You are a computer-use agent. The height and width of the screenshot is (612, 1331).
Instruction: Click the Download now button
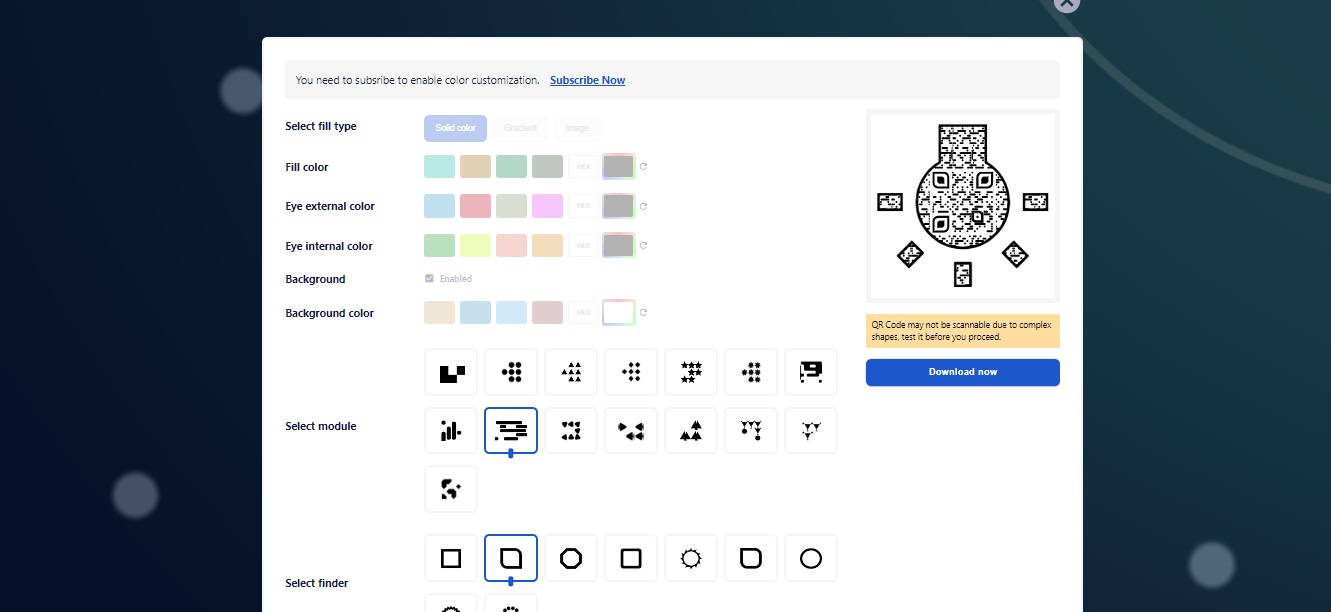pyautogui.click(x=963, y=372)
